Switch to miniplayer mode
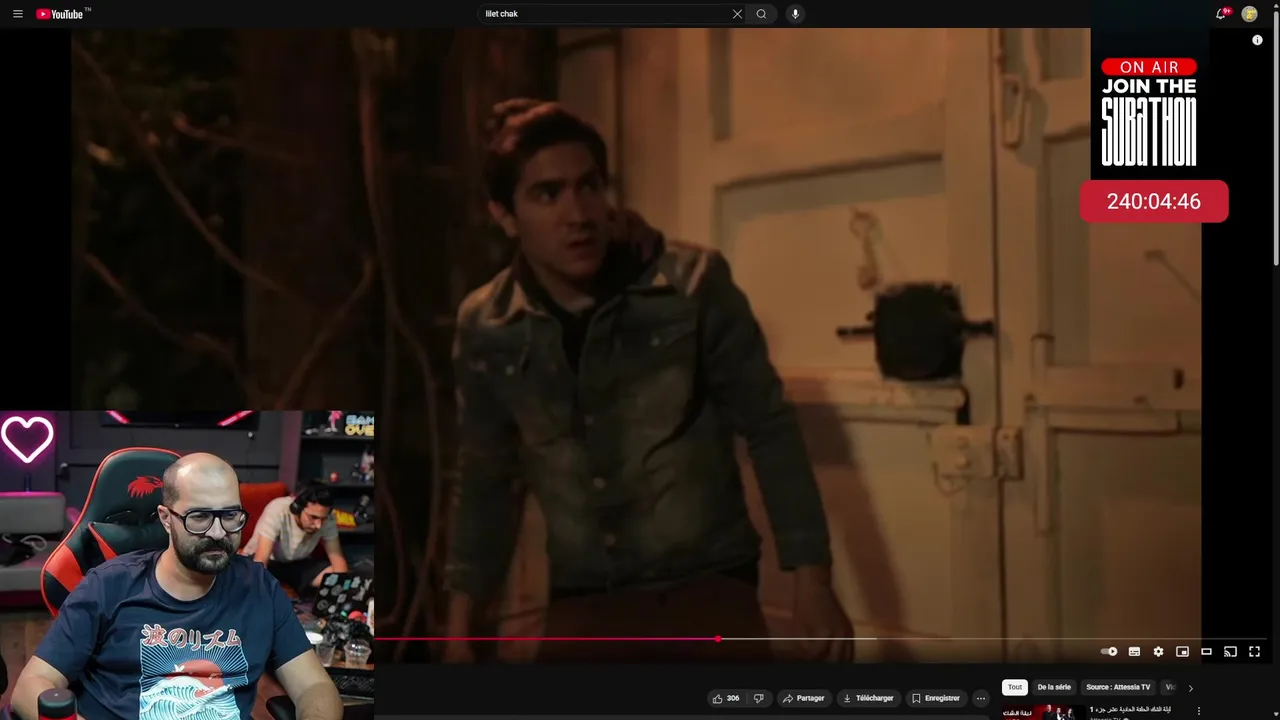This screenshot has width=1280, height=720. (x=1182, y=652)
